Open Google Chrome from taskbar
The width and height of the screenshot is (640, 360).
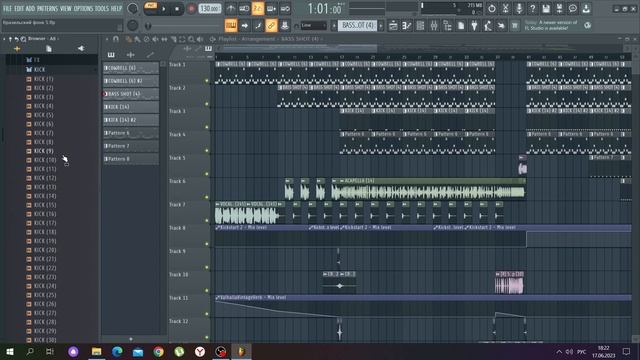pos(158,351)
